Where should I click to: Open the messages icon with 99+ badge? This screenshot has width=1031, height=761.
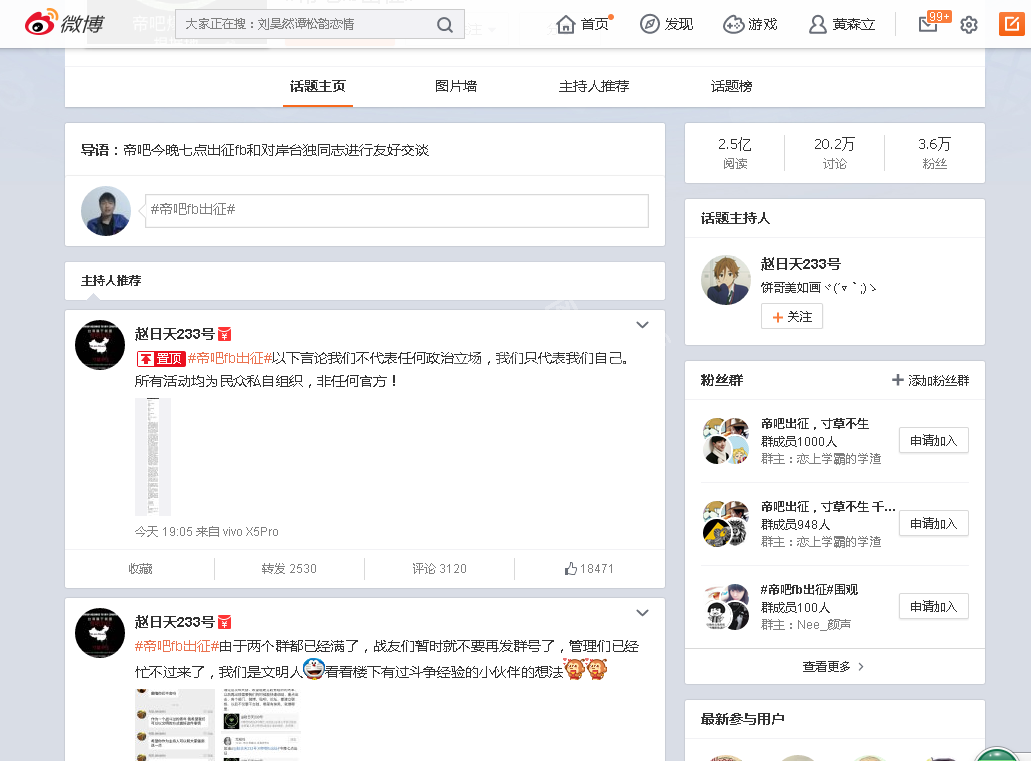tap(928, 24)
